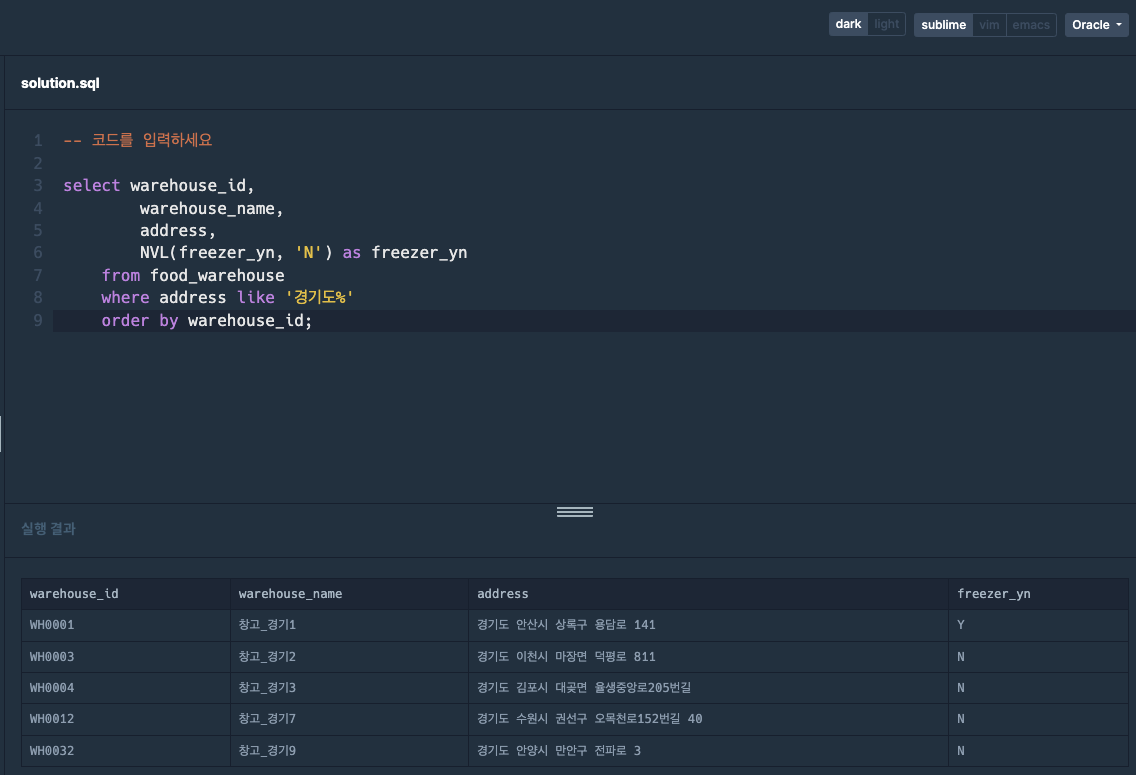Image resolution: width=1136 pixels, height=775 pixels.
Task: Grab the results panel resize handle
Action: 575,512
